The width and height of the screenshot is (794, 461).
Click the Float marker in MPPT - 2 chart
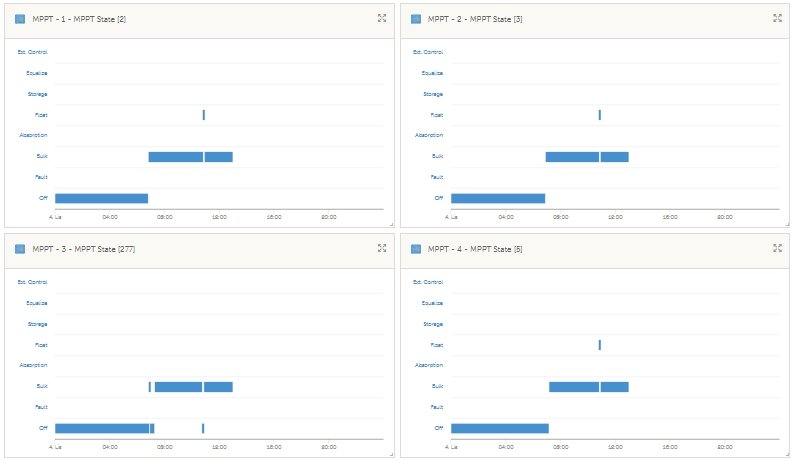[x=600, y=115]
